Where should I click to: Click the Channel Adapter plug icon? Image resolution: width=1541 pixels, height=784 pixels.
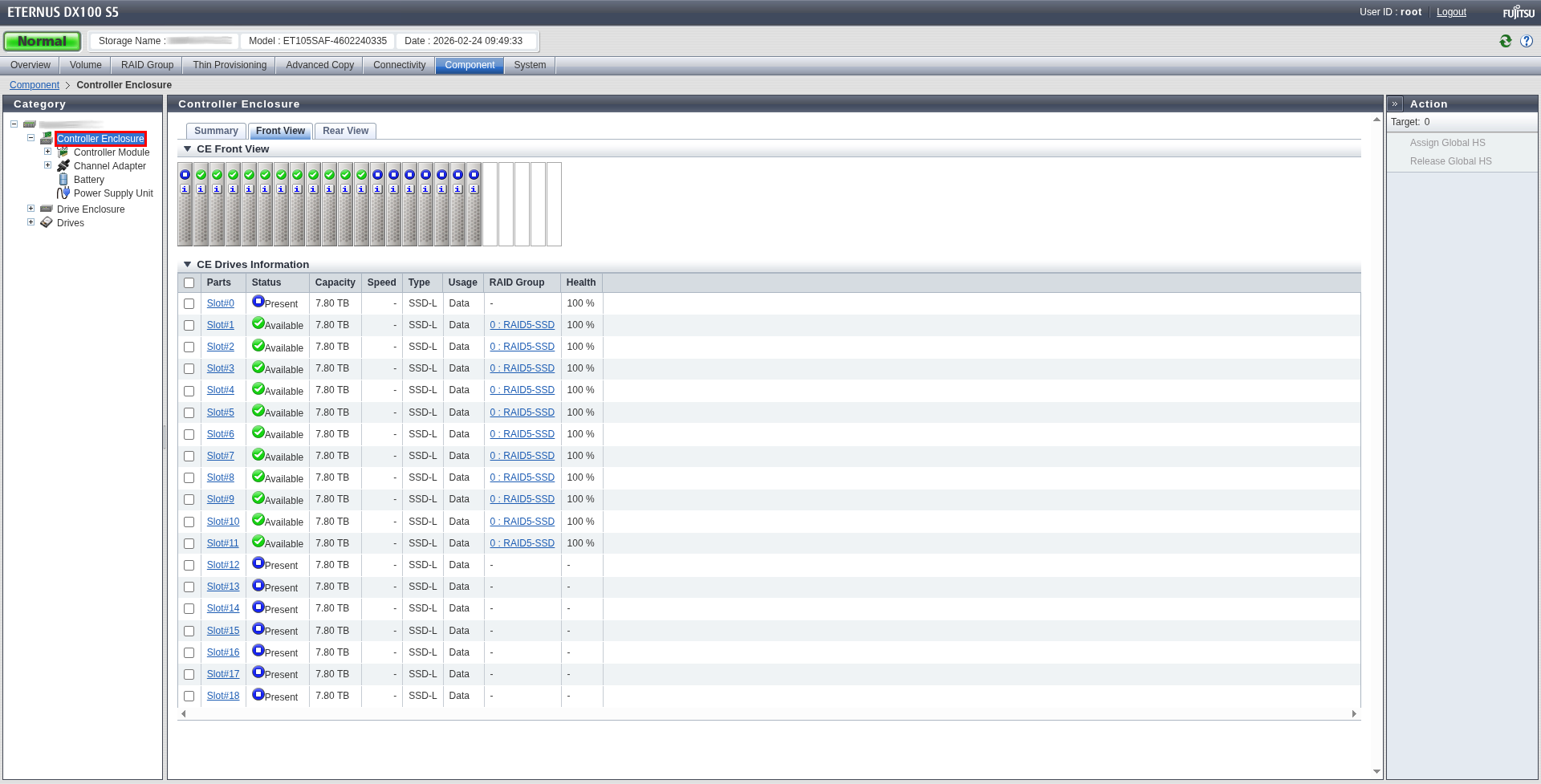[63, 166]
